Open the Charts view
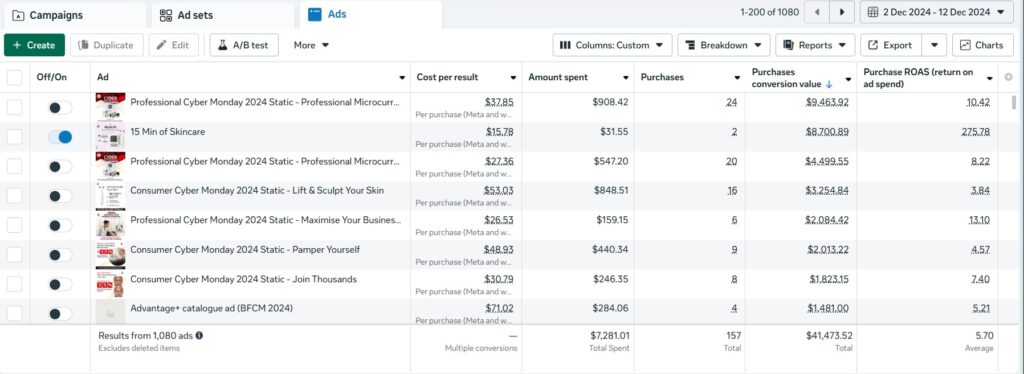Image resolution: width=1024 pixels, height=374 pixels. [983, 45]
